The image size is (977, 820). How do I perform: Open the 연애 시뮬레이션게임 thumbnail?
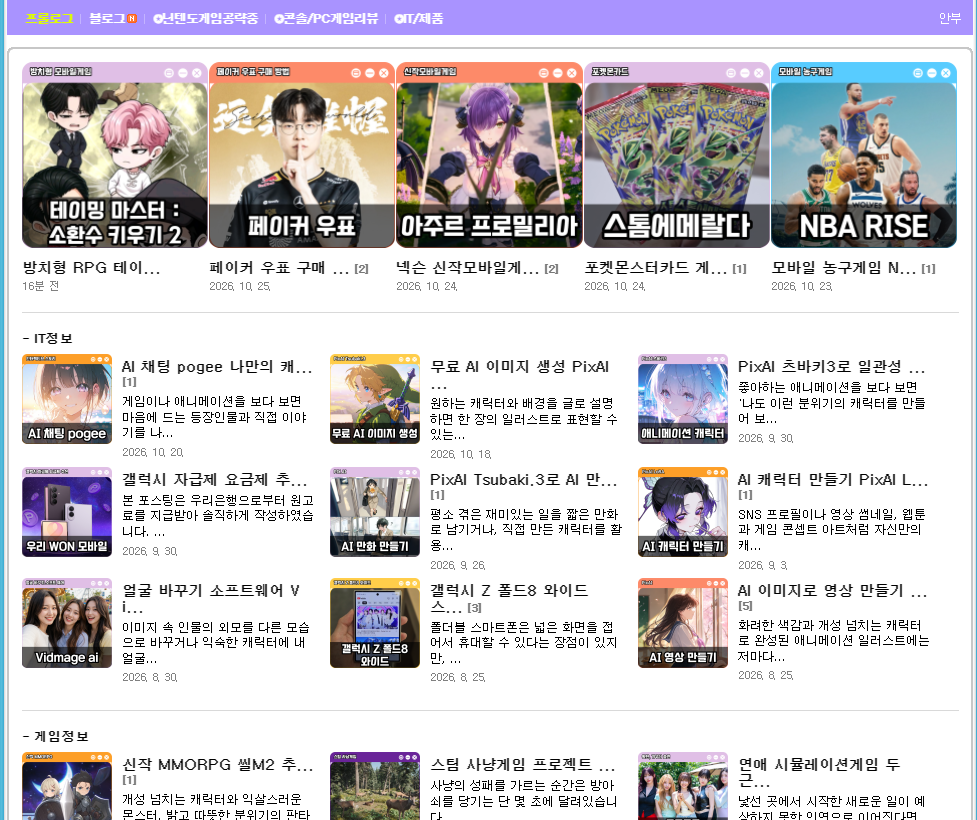(683, 786)
